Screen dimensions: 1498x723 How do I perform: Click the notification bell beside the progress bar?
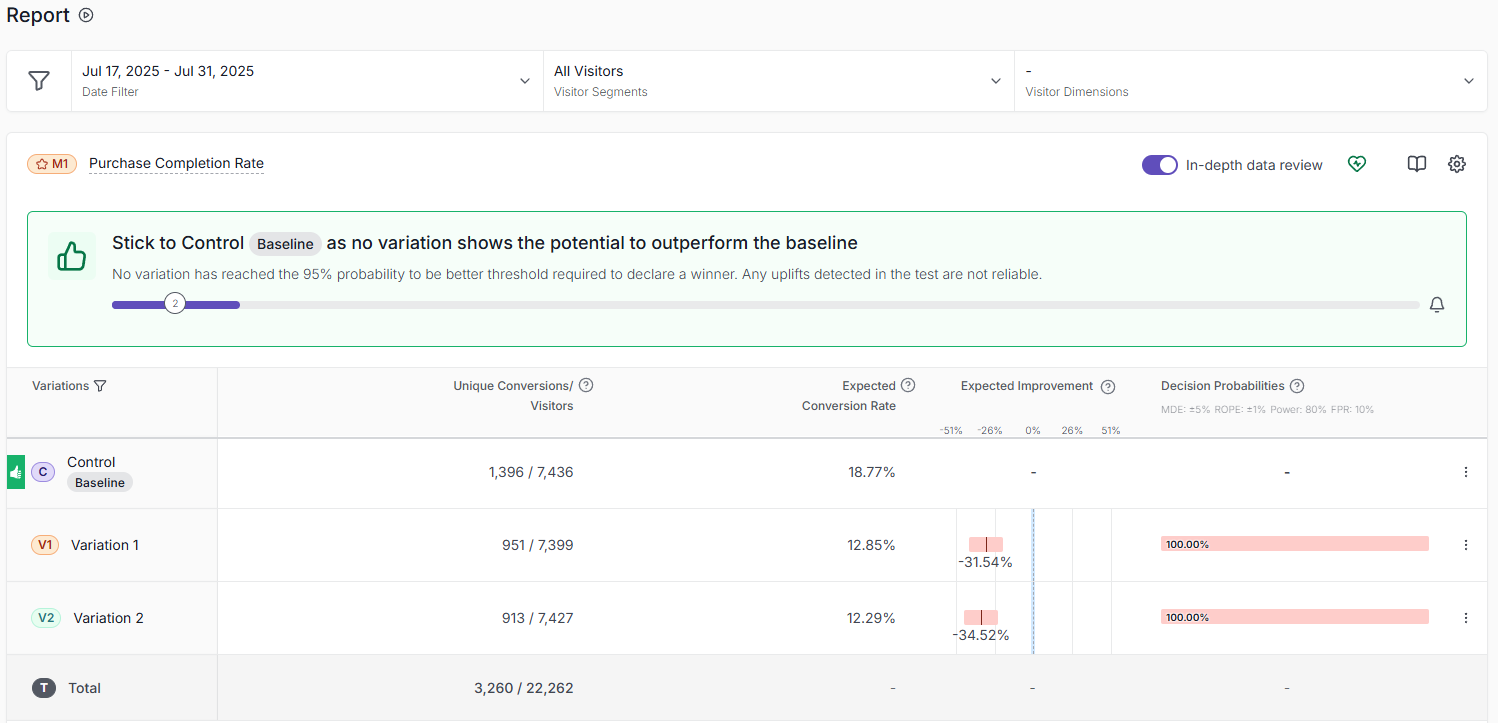pyautogui.click(x=1437, y=304)
